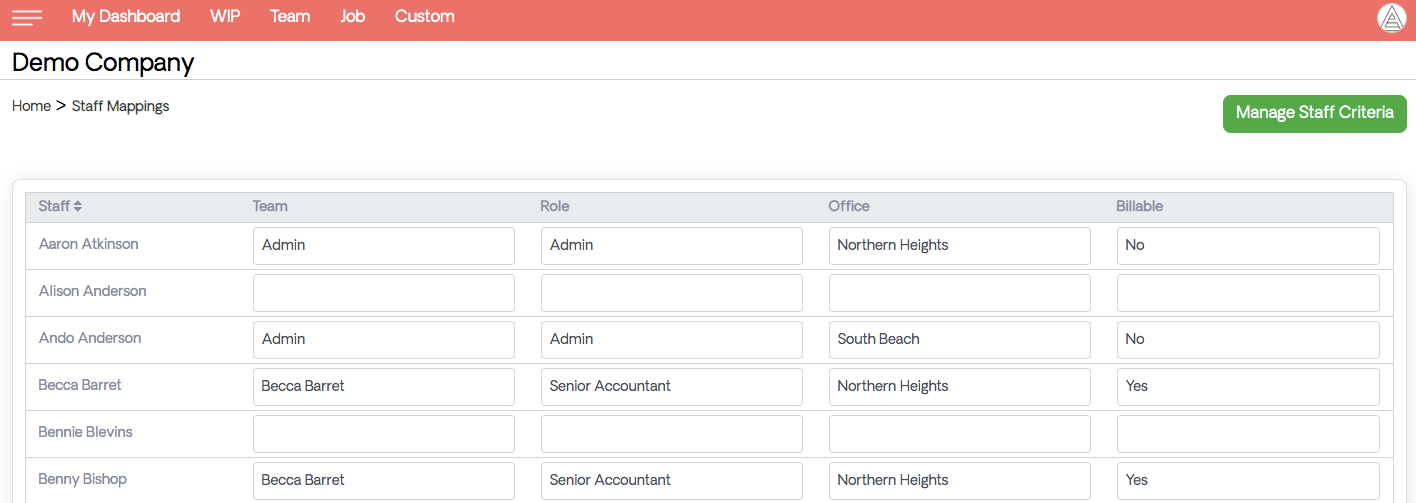The height and width of the screenshot is (503, 1416).
Task: Click the Demo Company title
Action: click(103, 62)
